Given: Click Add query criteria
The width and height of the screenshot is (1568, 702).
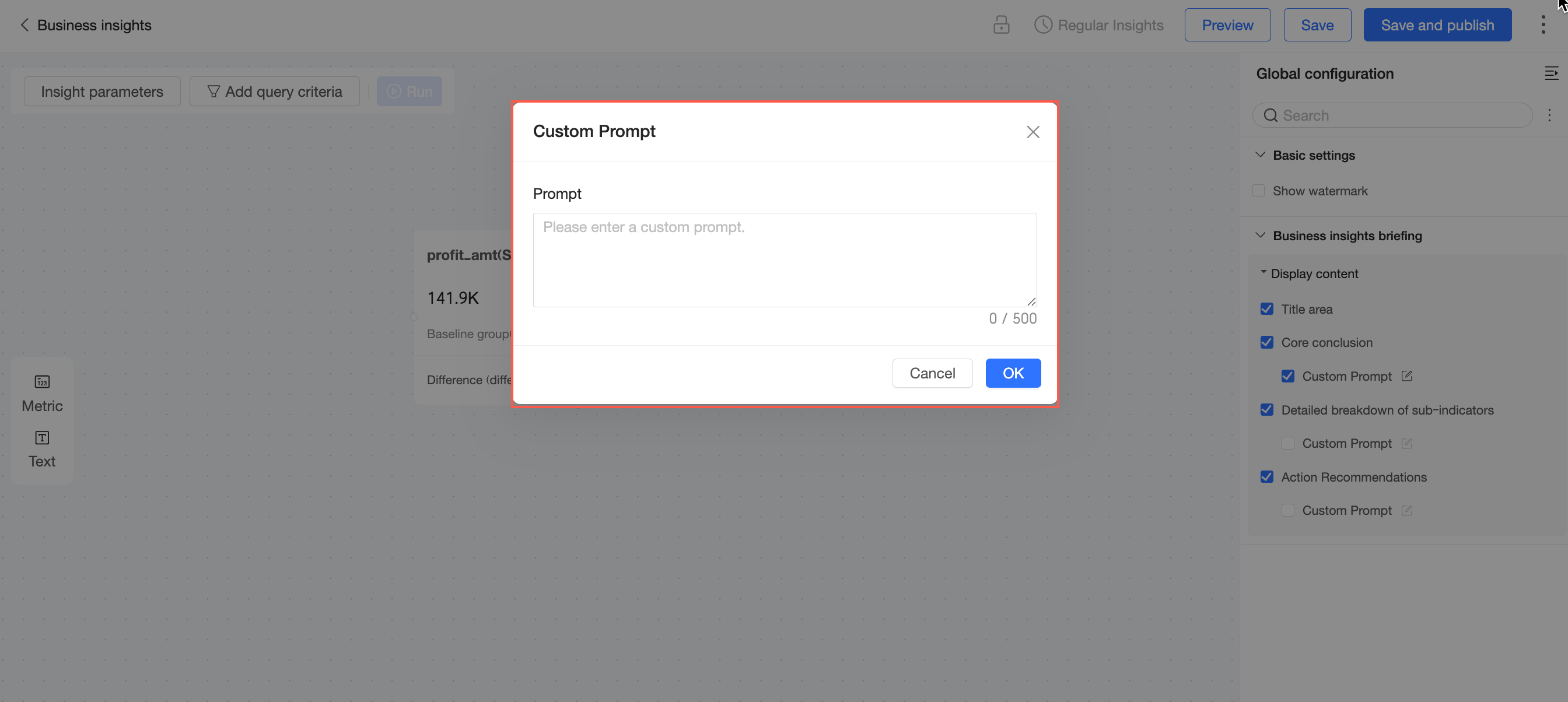Looking at the screenshot, I should tap(275, 91).
